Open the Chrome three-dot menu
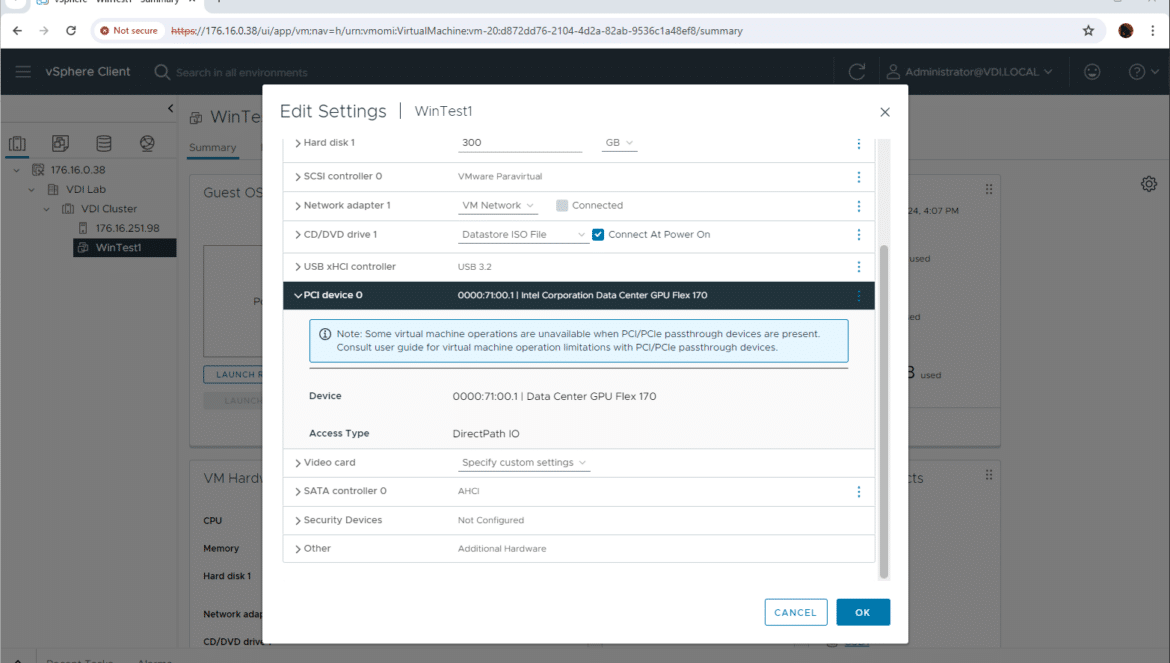The image size is (1170, 663). 1153,31
